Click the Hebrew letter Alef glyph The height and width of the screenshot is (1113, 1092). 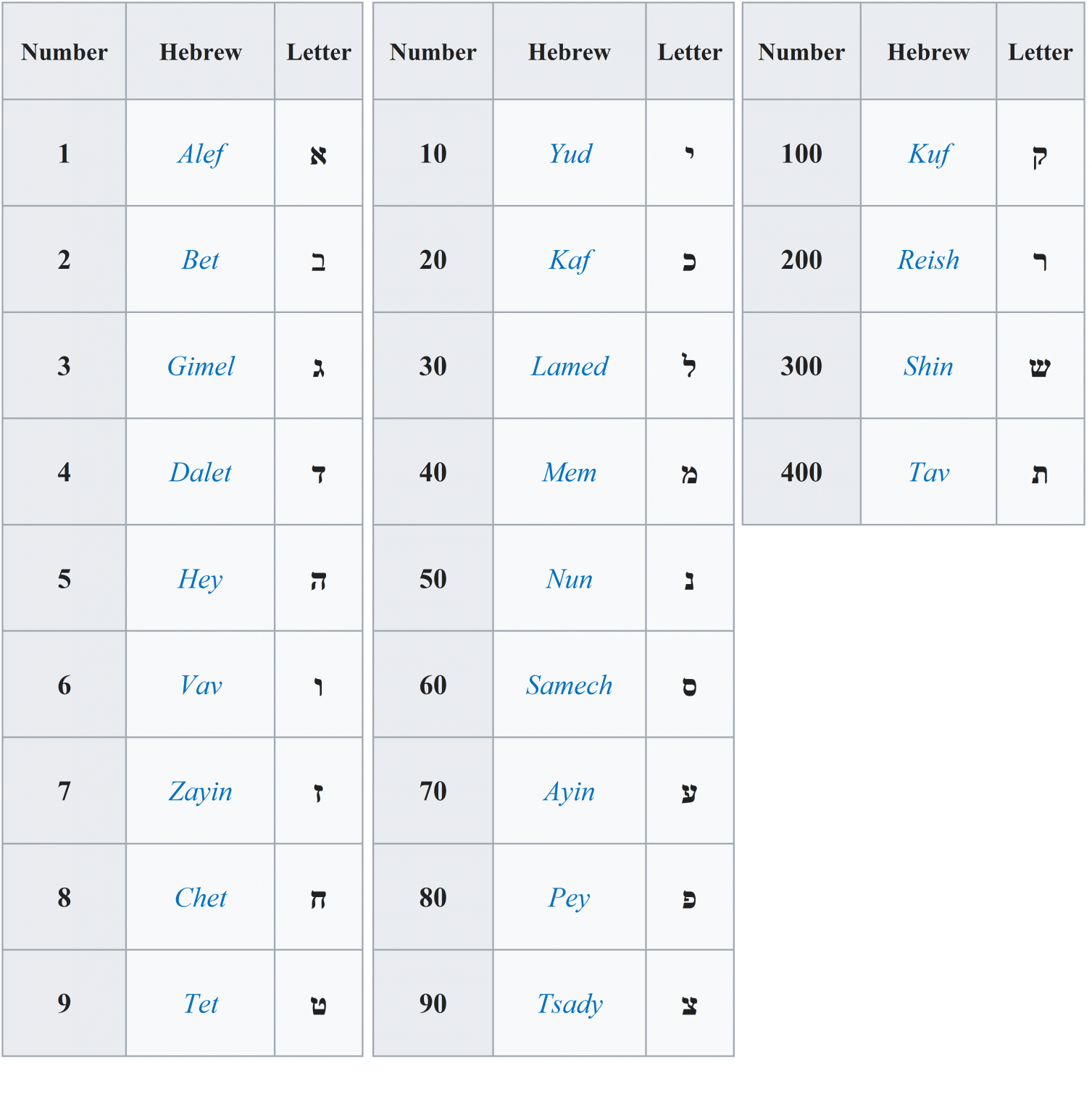pyautogui.click(x=318, y=155)
